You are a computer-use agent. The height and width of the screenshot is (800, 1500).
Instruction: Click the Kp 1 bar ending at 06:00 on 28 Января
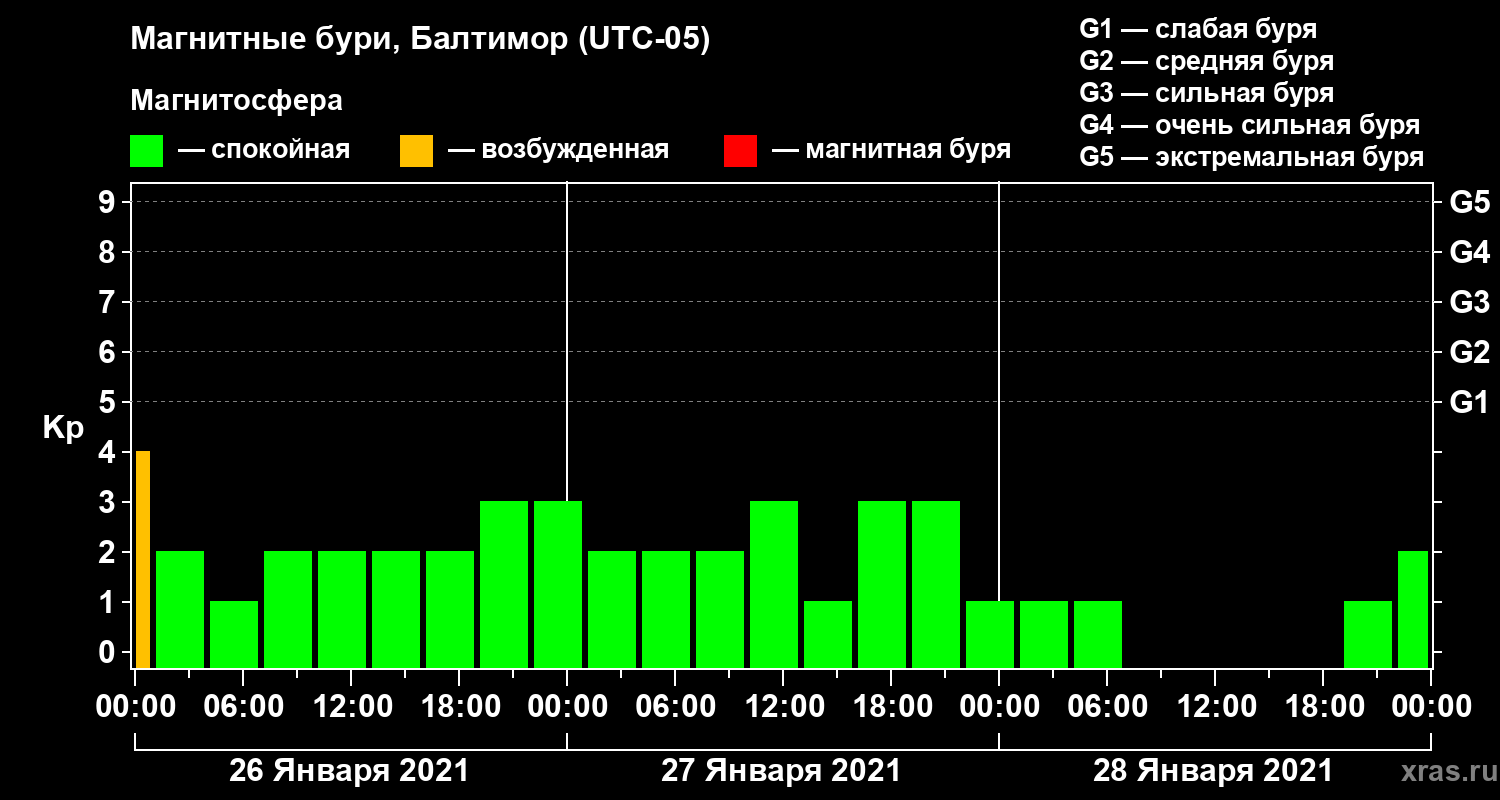point(1098,634)
